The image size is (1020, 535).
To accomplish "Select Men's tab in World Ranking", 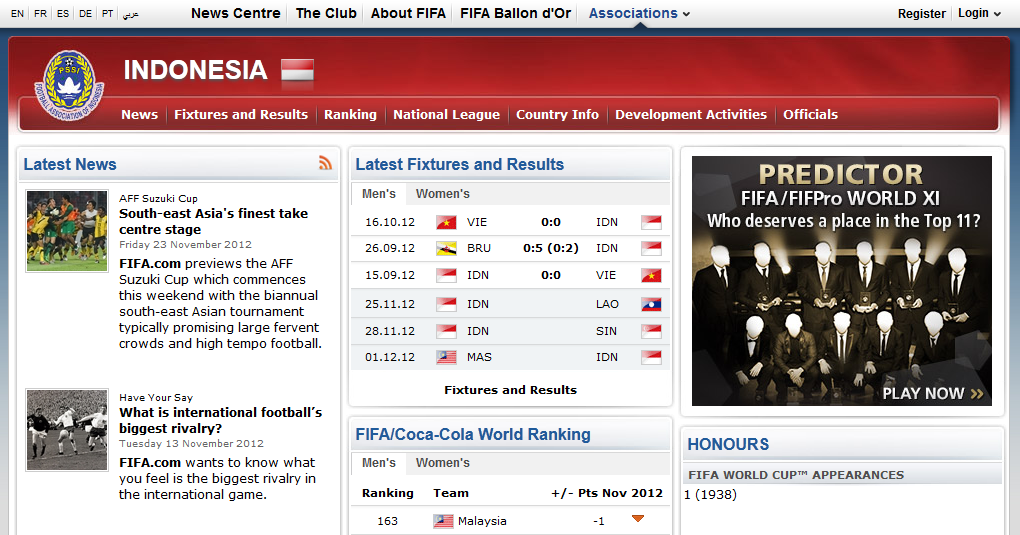I will point(379,463).
